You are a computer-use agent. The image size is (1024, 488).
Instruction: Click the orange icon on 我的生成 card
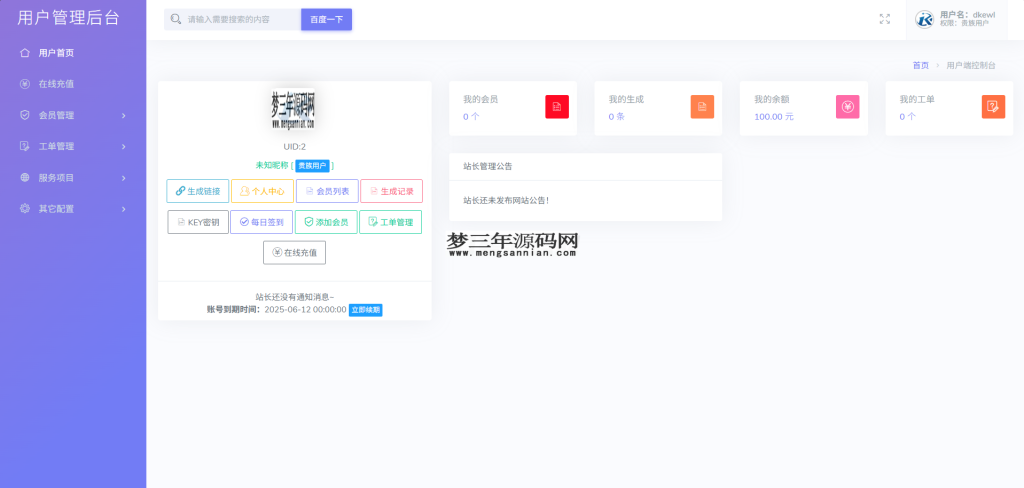(702, 106)
